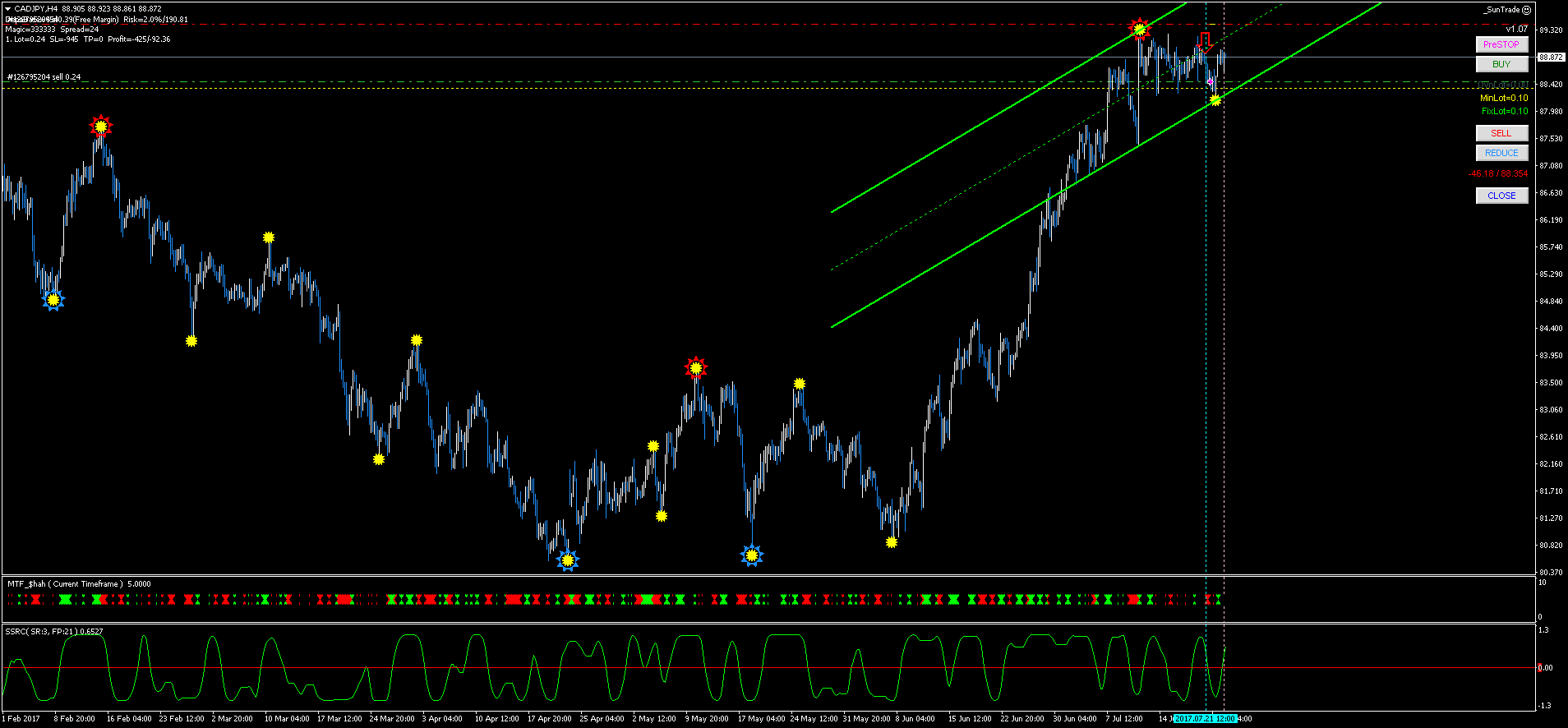
Task: Click the REDUCE position button
Action: click(1501, 153)
